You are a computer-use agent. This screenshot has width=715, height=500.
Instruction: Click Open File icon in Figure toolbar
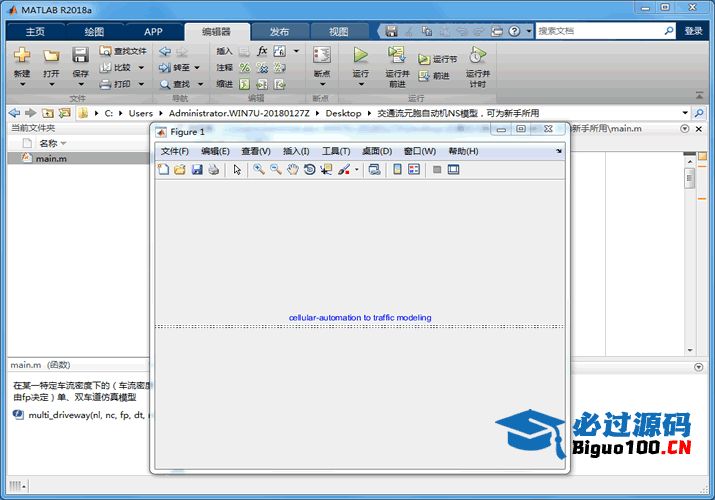[x=180, y=170]
